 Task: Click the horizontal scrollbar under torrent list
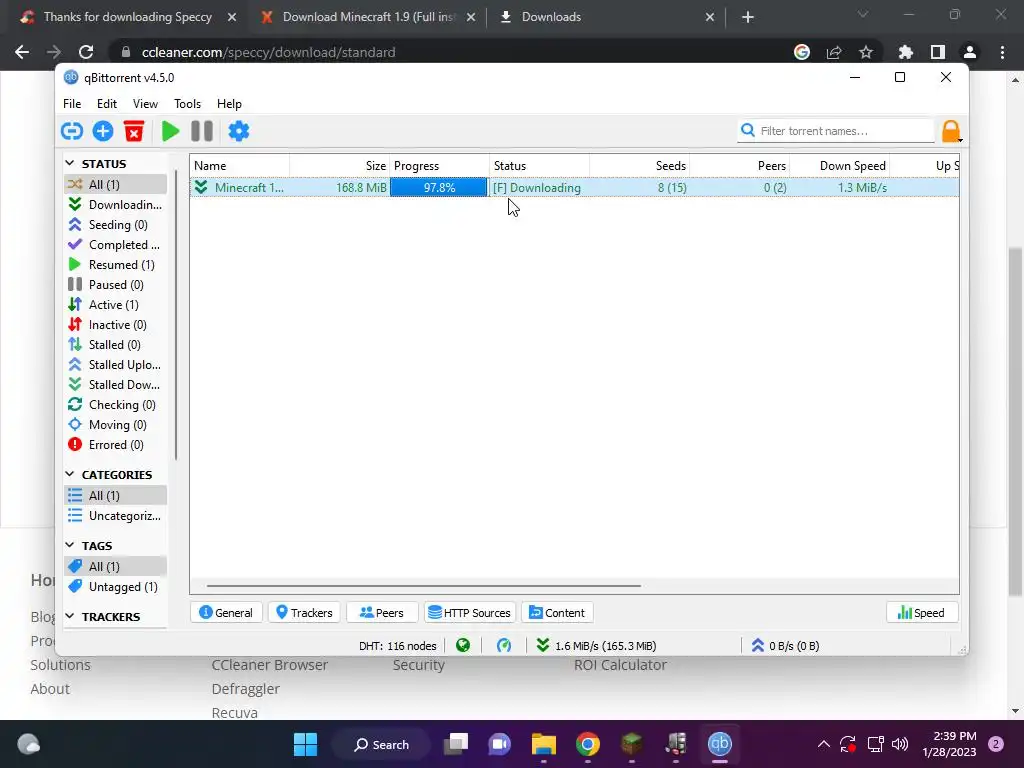pos(423,586)
